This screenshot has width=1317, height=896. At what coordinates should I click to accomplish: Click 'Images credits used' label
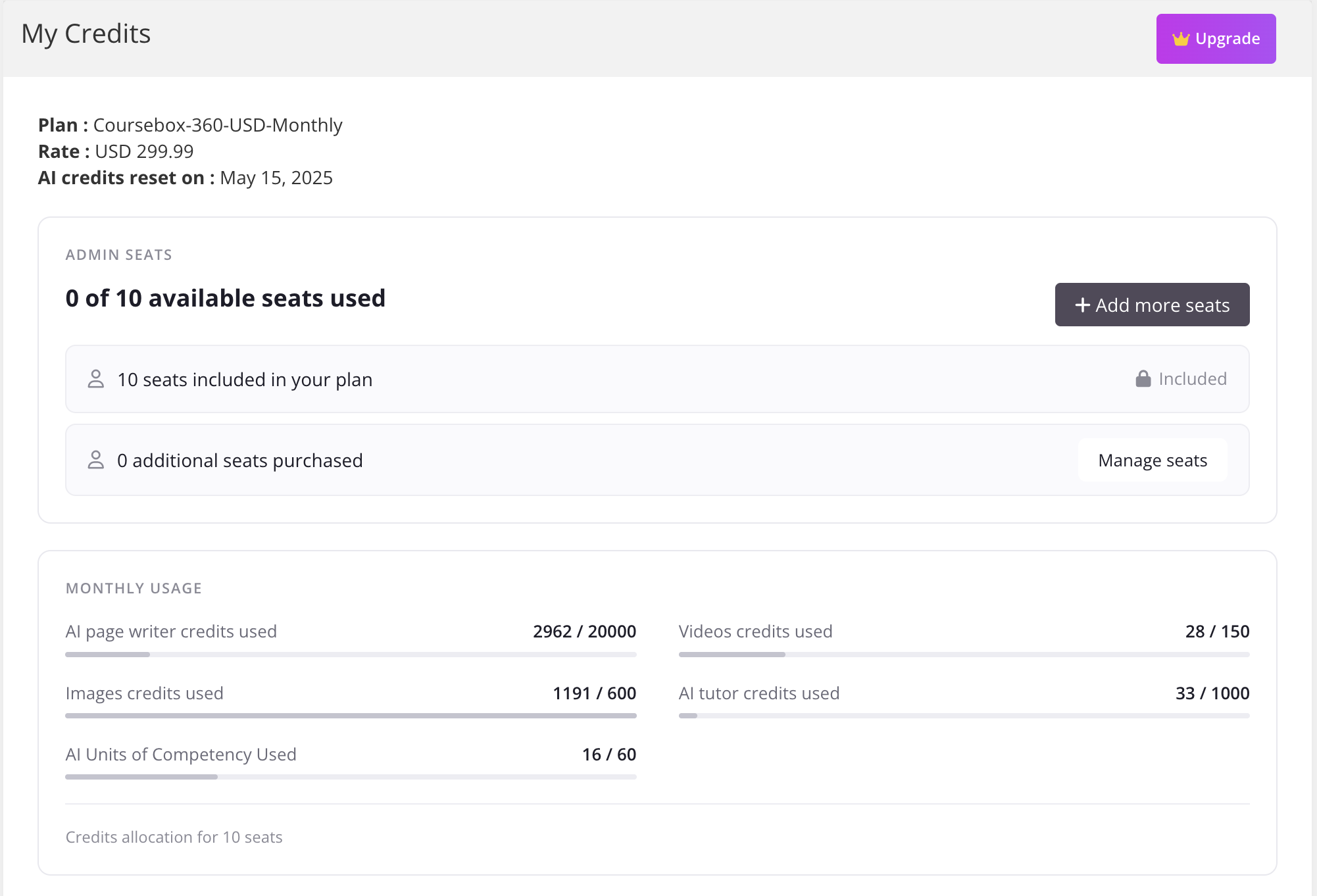(145, 693)
